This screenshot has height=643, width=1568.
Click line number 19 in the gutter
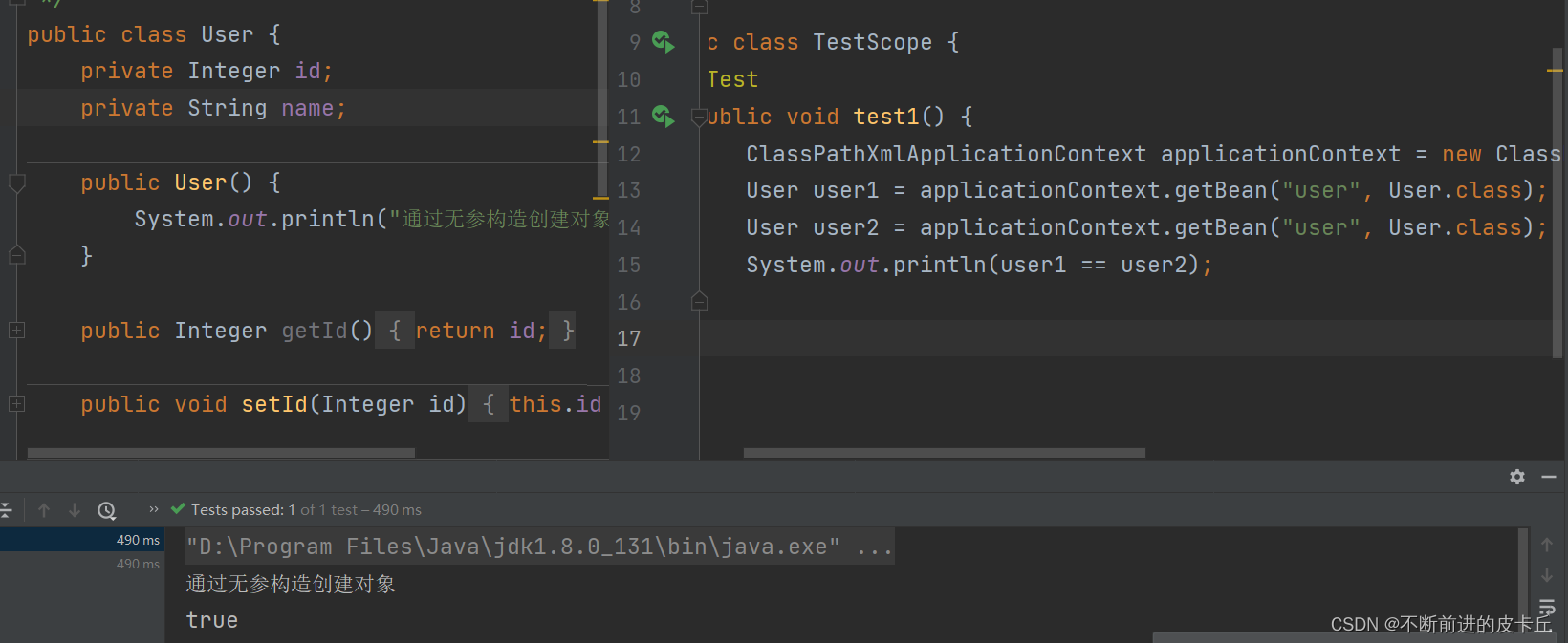pos(628,413)
